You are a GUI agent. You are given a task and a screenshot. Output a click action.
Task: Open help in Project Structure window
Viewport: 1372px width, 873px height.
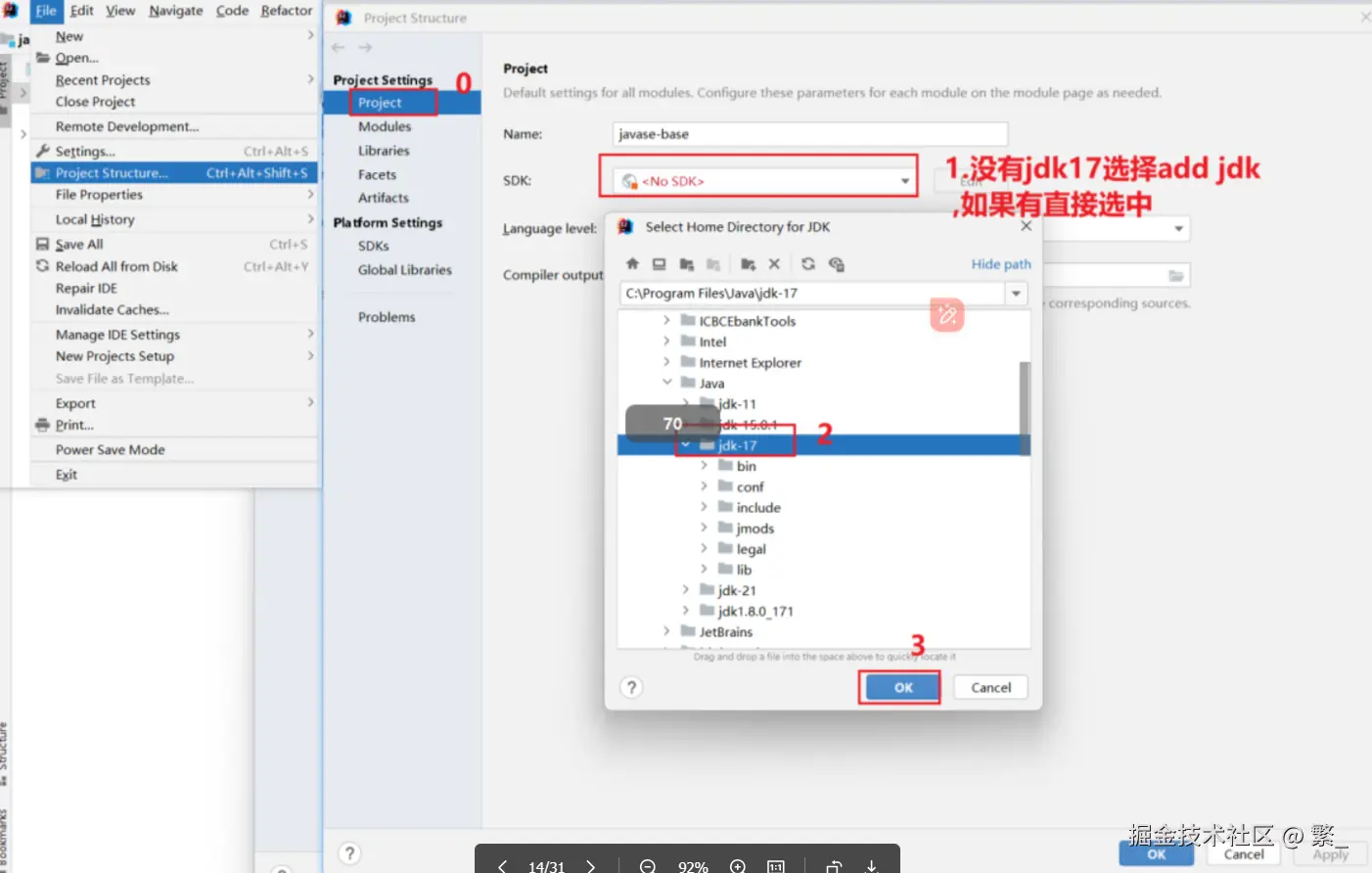coord(349,853)
